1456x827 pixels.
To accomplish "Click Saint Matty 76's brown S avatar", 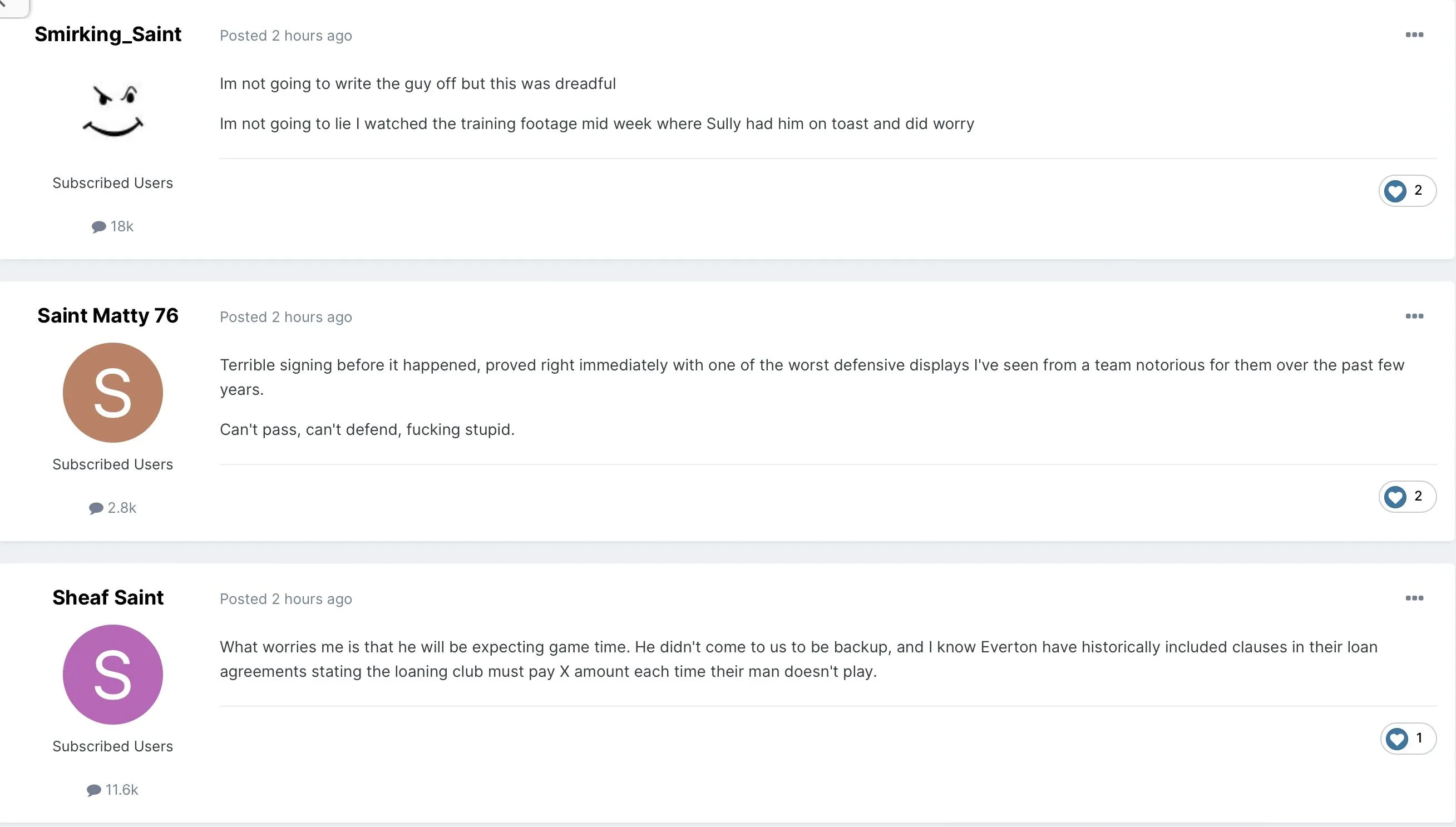I will point(113,393).
